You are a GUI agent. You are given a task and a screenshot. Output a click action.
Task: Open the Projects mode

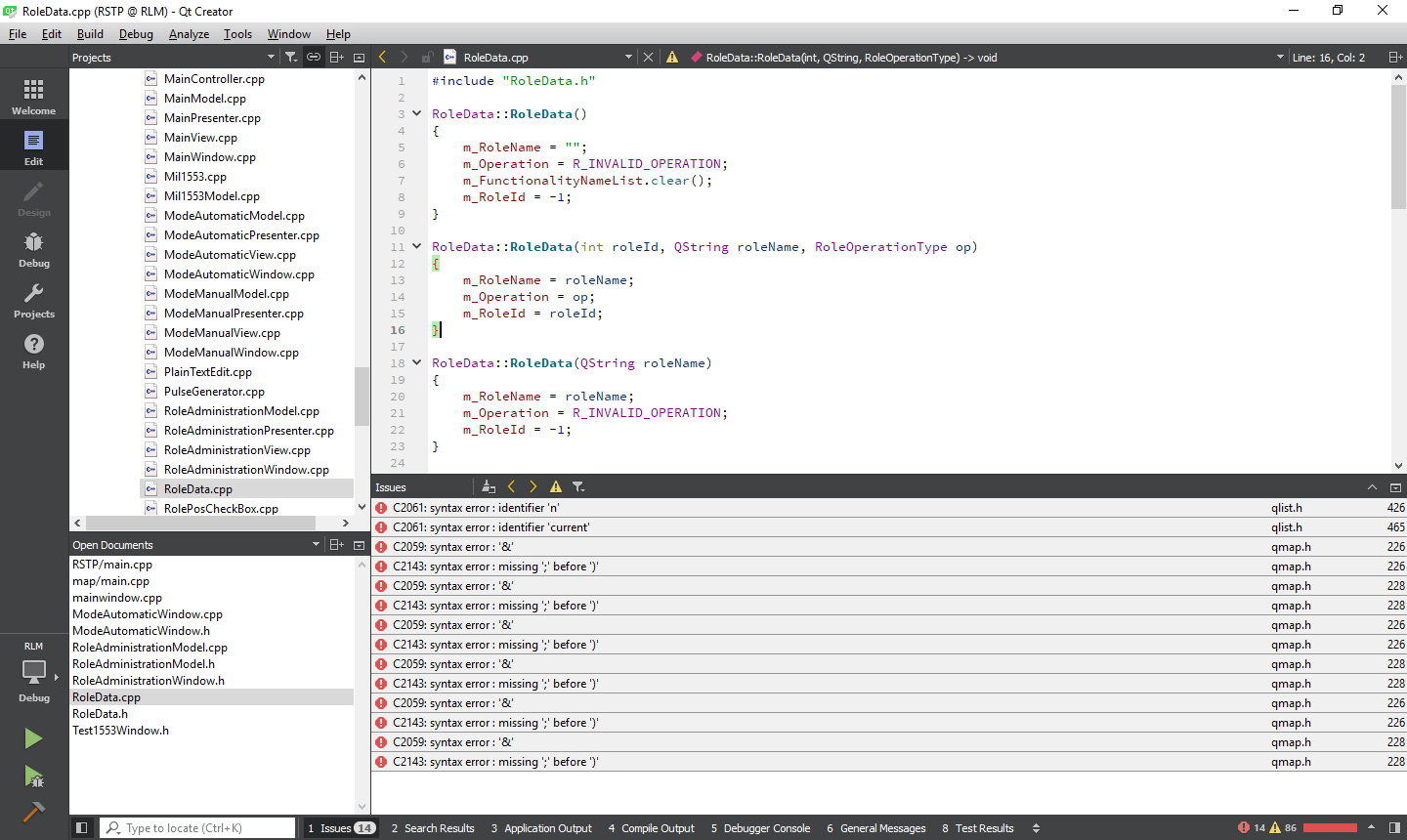coord(33,300)
